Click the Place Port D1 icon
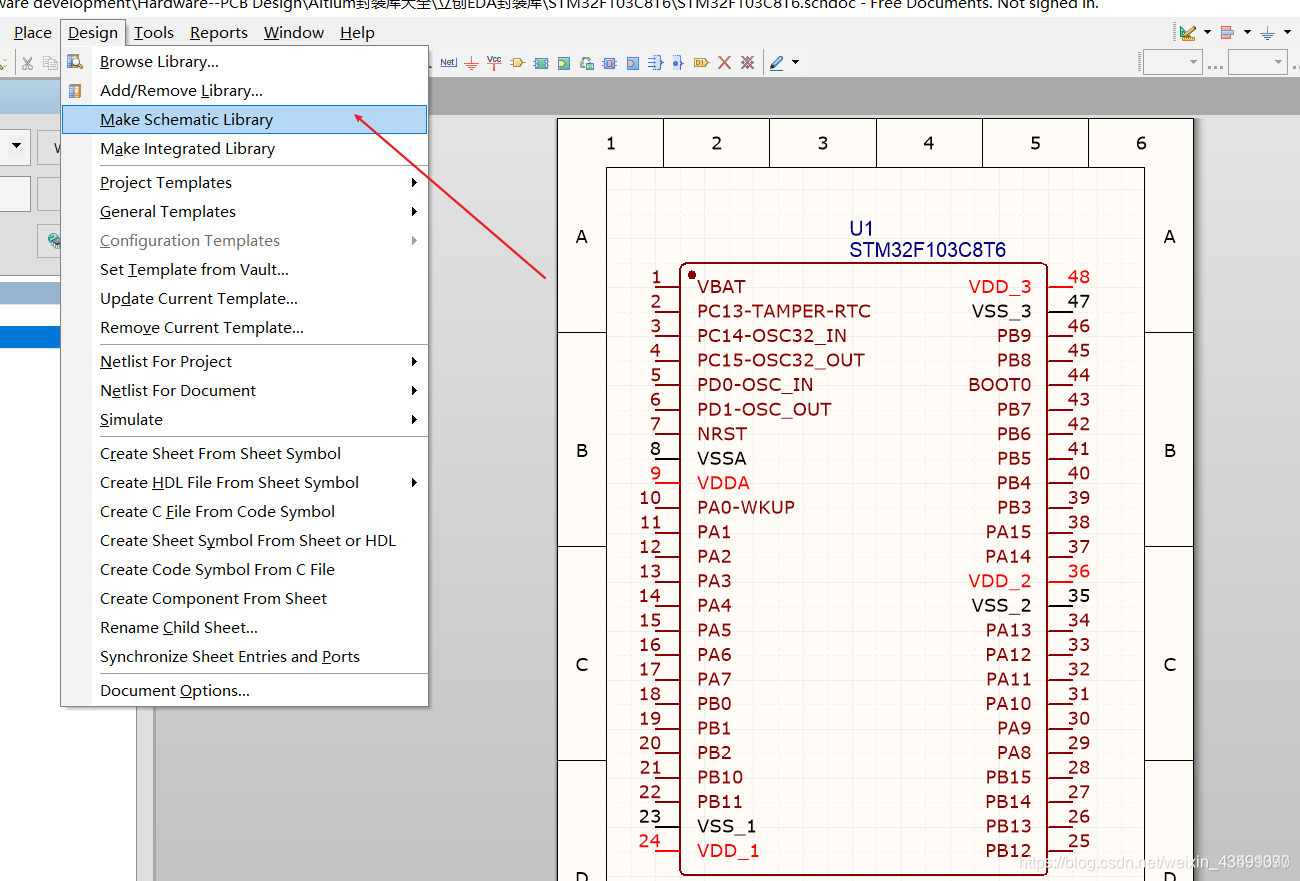This screenshot has width=1300, height=881. (x=701, y=62)
